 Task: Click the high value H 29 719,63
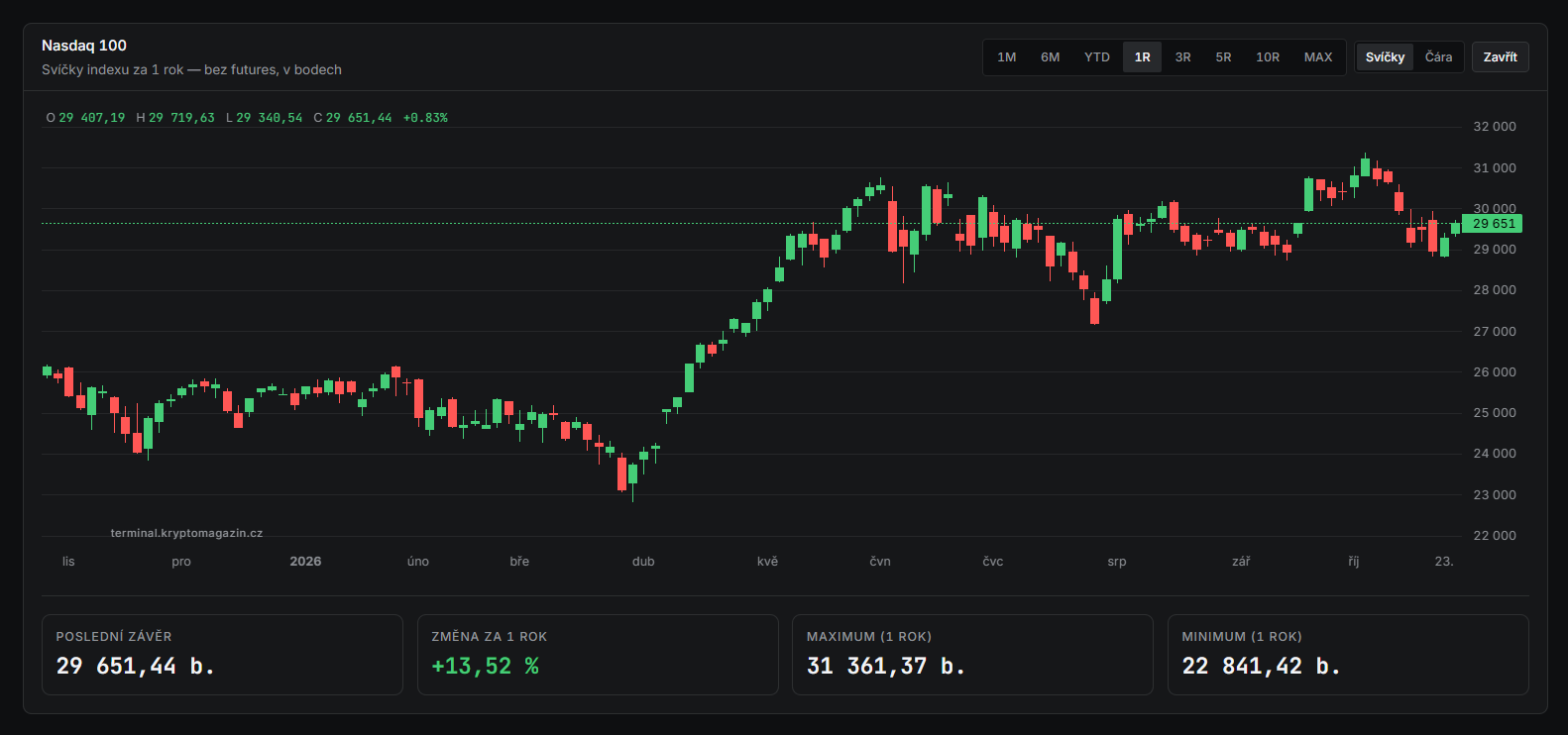[175, 118]
